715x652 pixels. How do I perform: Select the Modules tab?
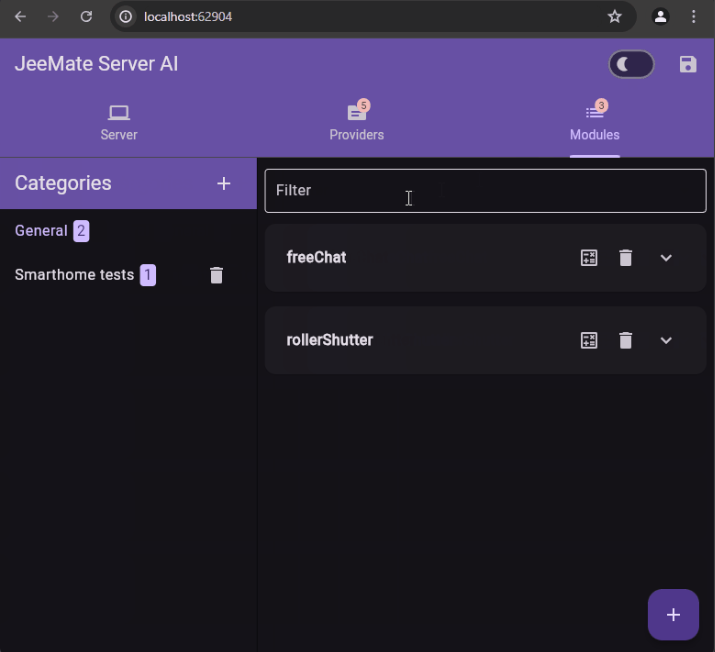click(595, 122)
